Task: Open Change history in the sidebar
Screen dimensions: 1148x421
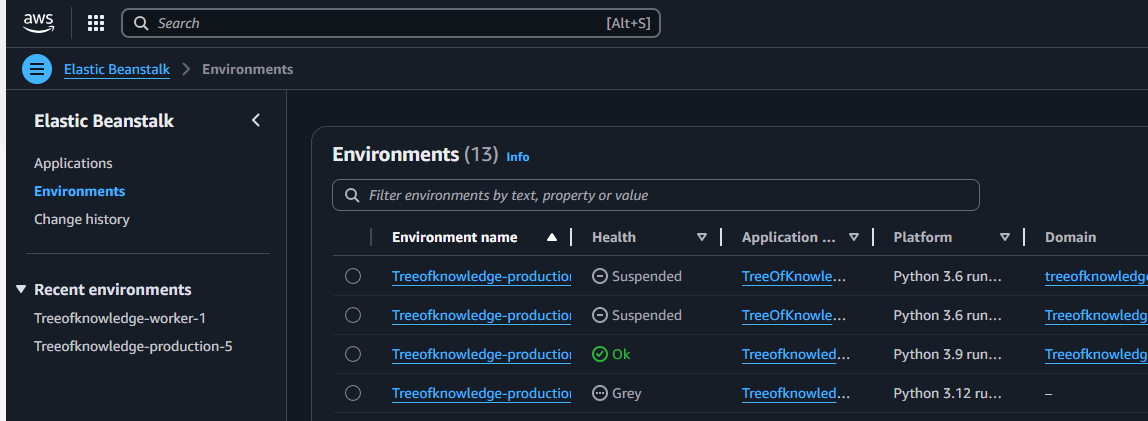Action: 82,219
